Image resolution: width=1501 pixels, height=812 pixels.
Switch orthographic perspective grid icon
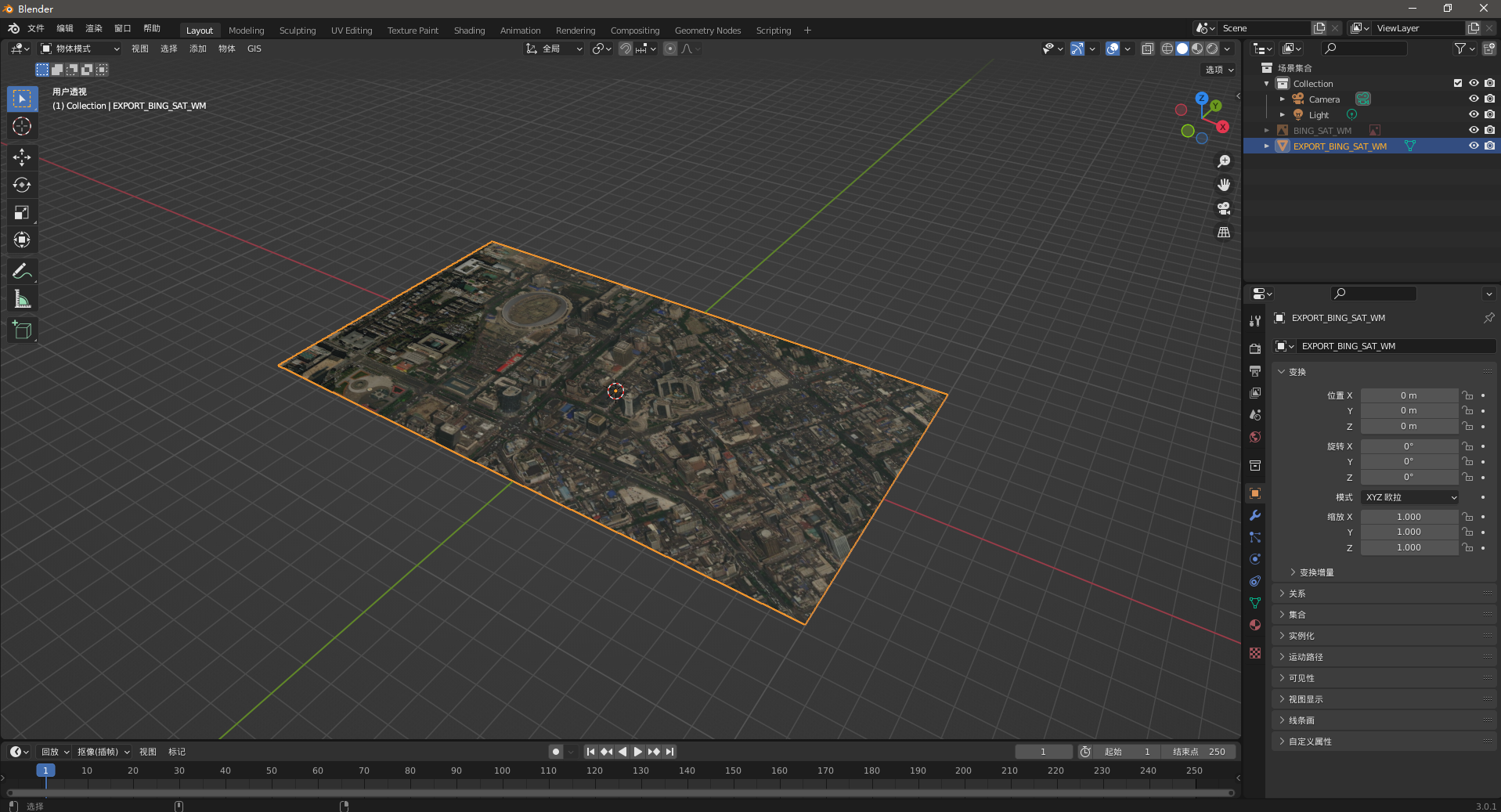coord(1224,232)
